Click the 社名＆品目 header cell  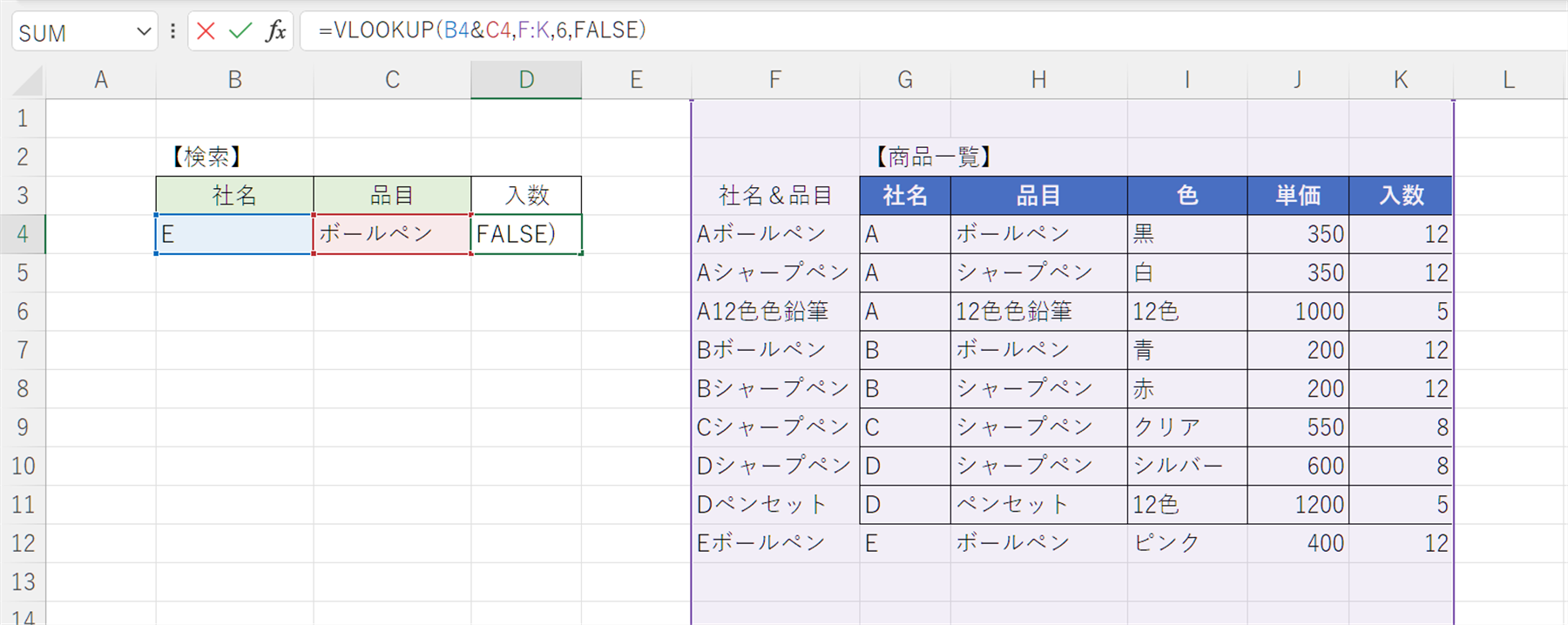click(774, 195)
